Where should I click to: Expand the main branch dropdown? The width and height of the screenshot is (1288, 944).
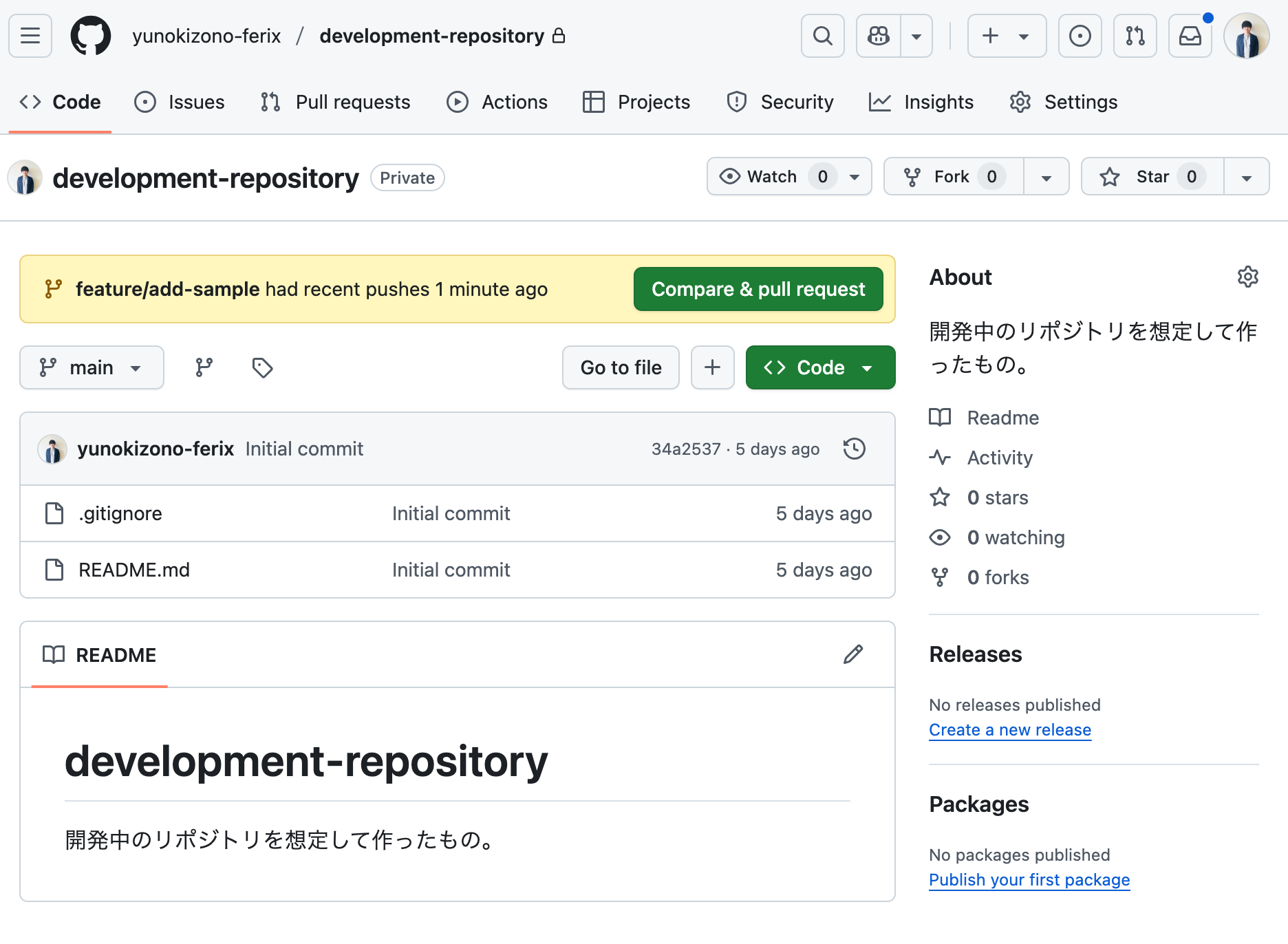[x=92, y=367]
